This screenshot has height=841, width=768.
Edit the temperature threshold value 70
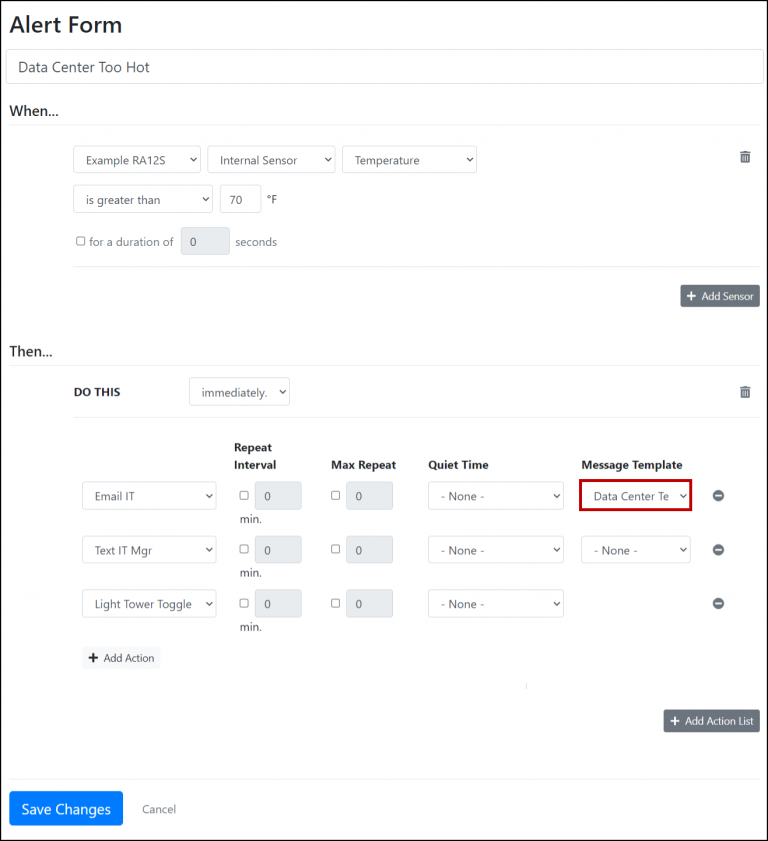(240, 199)
